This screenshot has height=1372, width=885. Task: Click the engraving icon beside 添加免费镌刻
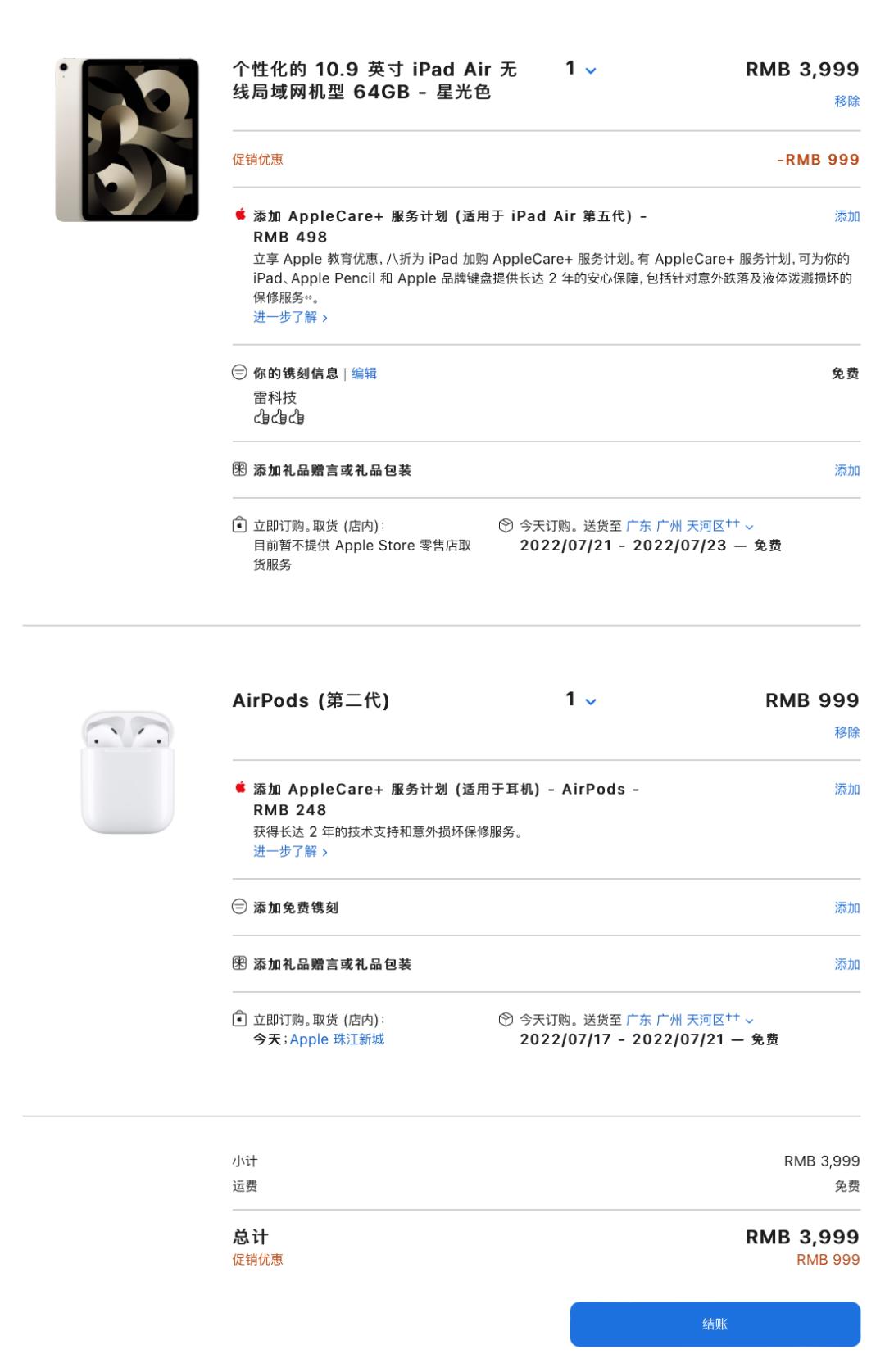coord(239,907)
